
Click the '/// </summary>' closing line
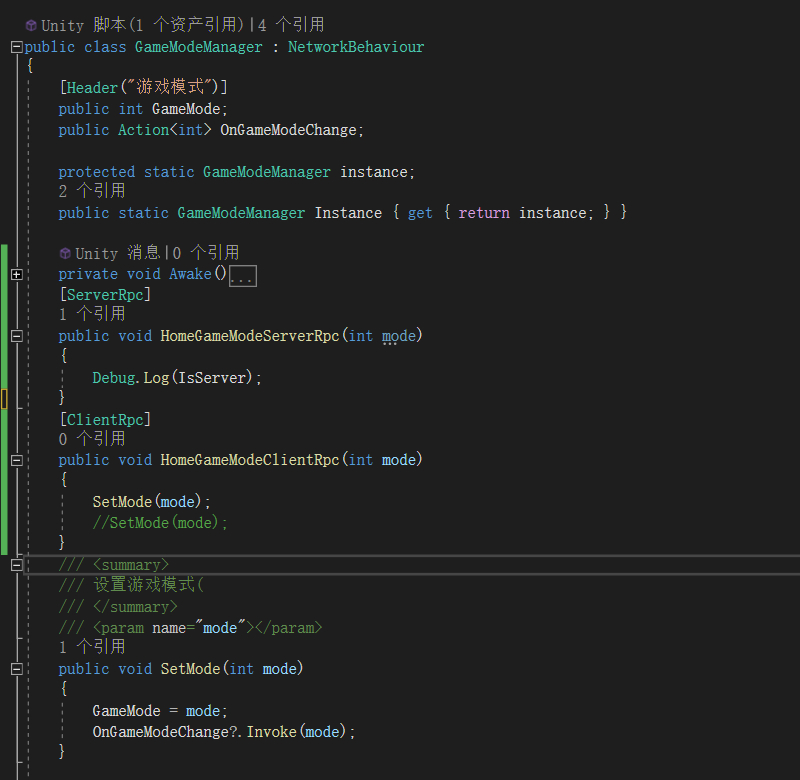coord(118,607)
